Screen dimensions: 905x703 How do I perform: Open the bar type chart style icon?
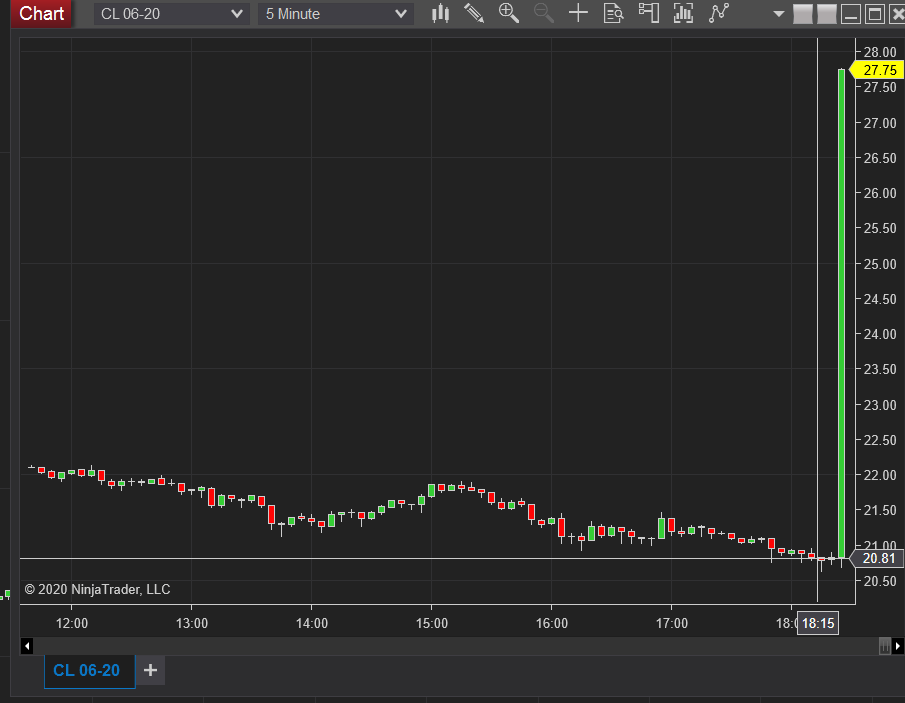(440, 13)
